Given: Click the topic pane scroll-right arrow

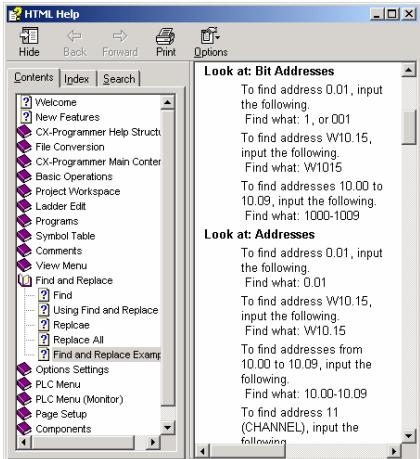Looking at the screenshot, I should (x=395, y=451).
